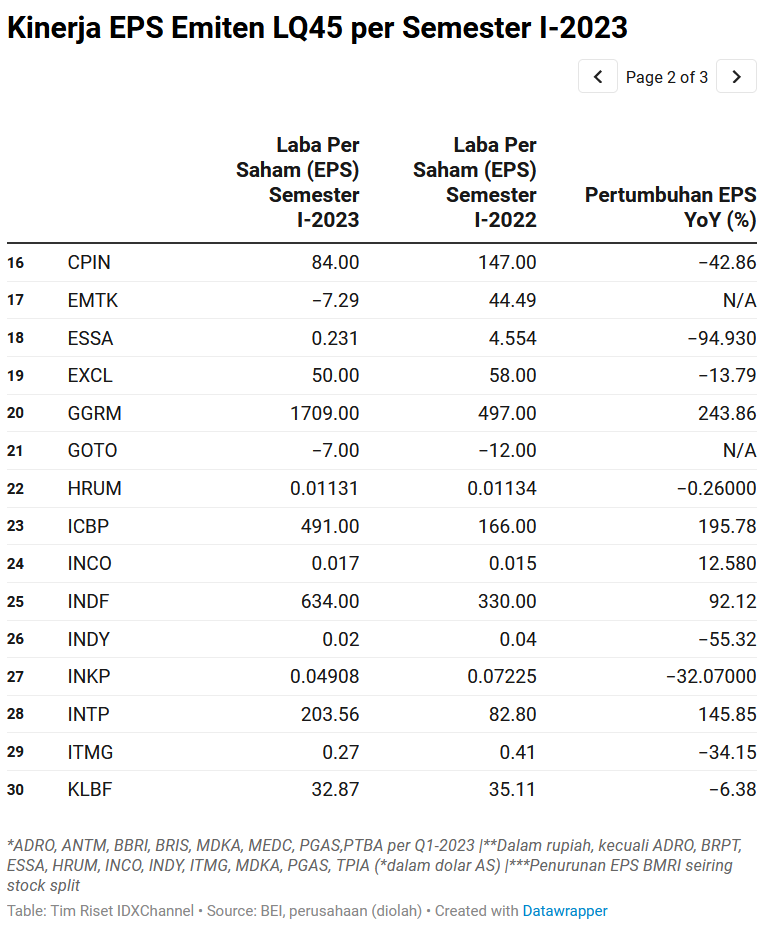Go to previous table page
This screenshot has height=925, width=766.
(x=598, y=77)
